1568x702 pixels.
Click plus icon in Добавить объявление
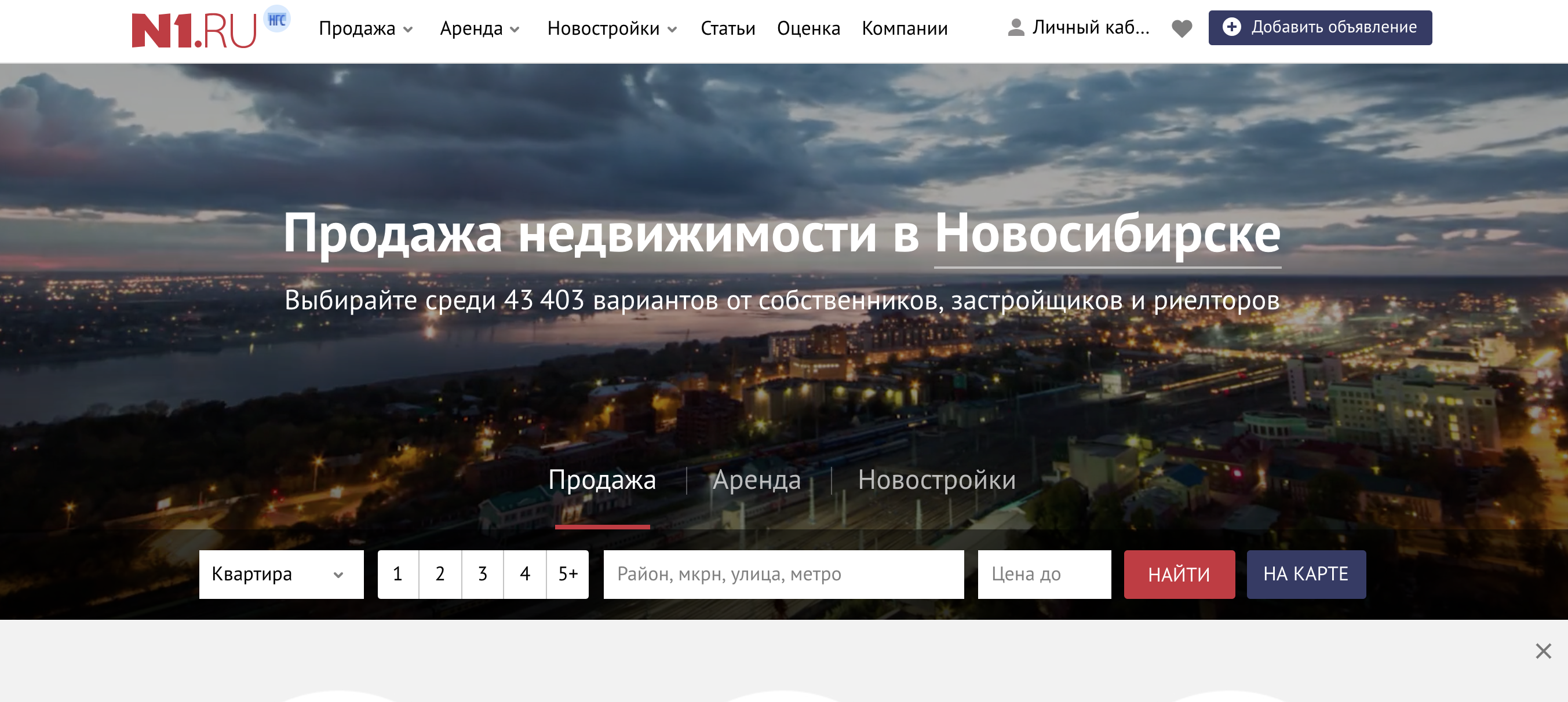pyautogui.click(x=1231, y=27)
